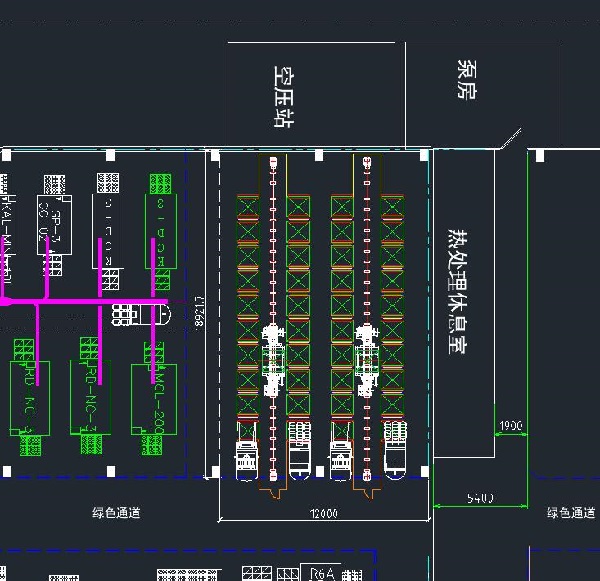This screenshot has width=600, height=581.
Task: Select the 空压站 room label text
Action: pos(284,97)
